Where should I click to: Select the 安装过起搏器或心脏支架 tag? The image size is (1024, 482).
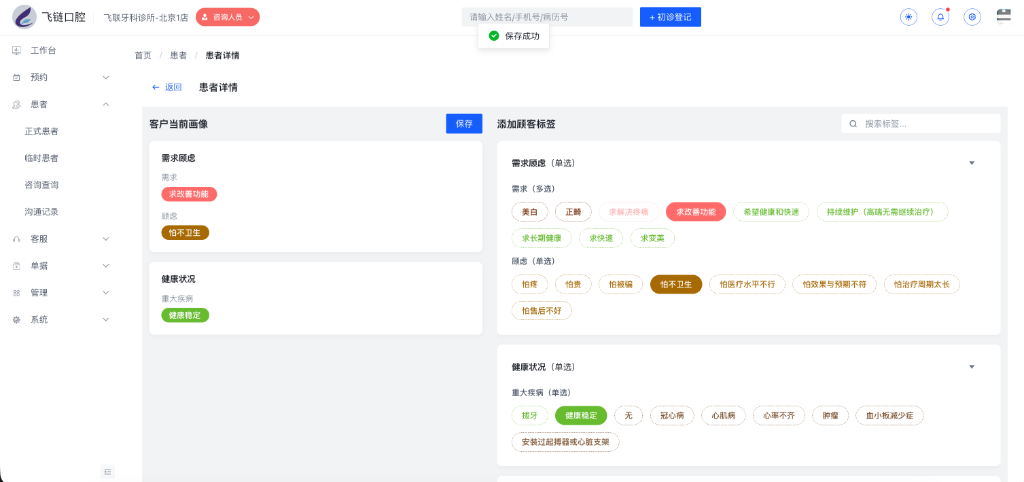(566, 442)
